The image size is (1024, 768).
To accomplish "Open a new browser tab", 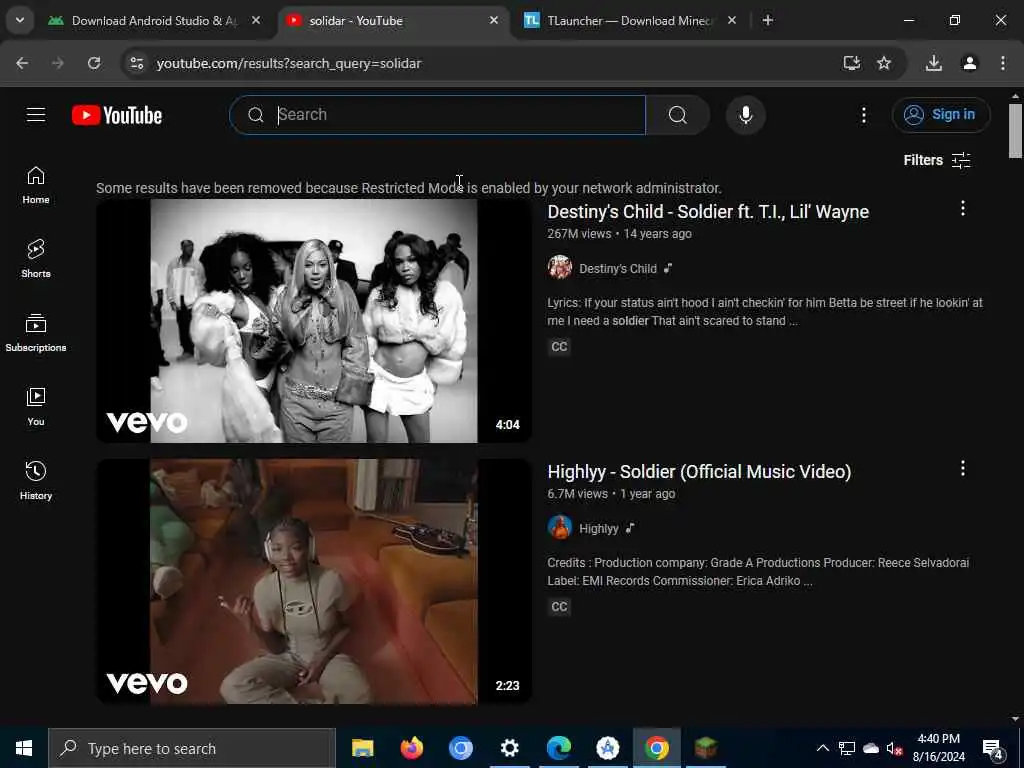I will pyautogui.click(x=768, y=21).
